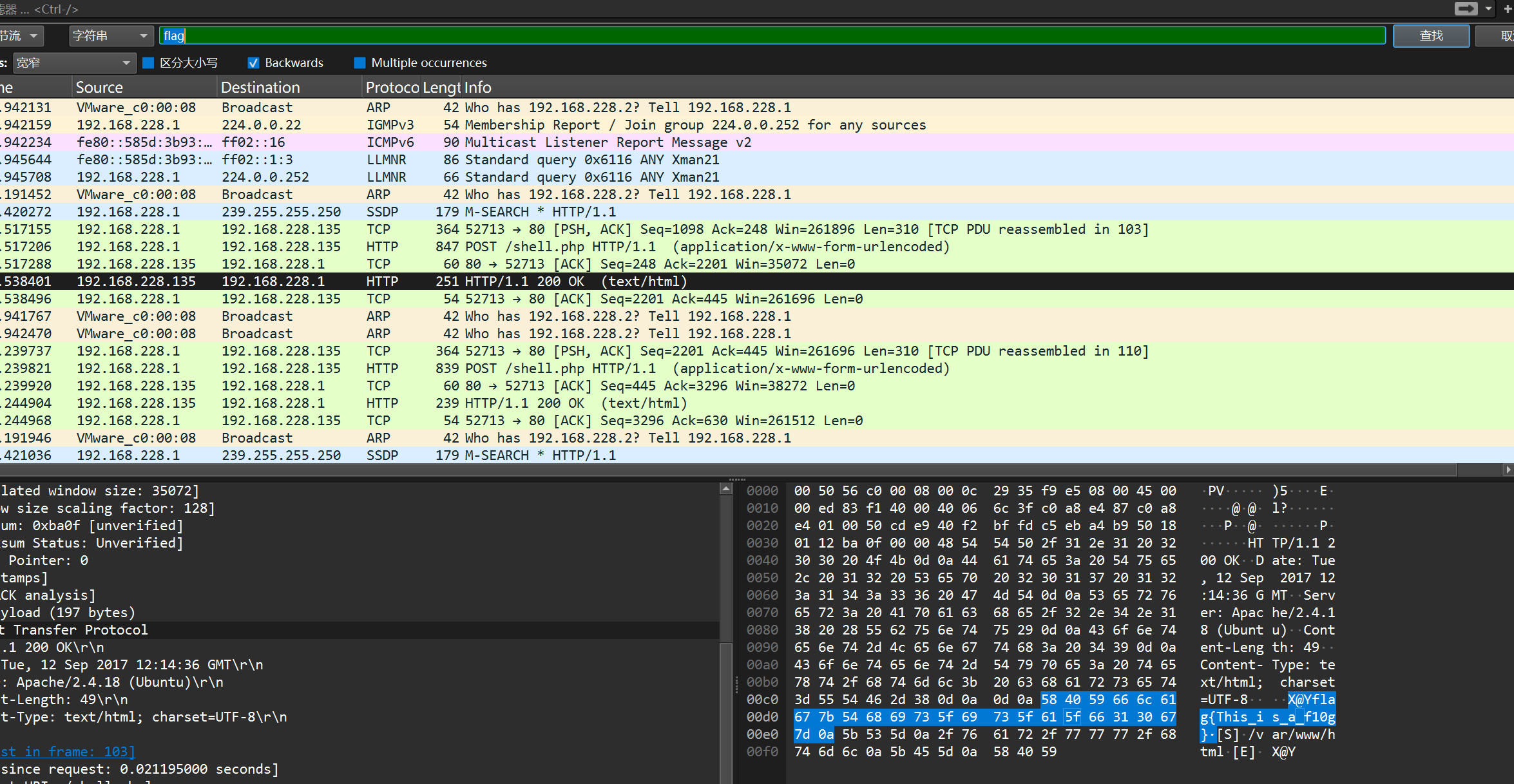Click the apply display filter arrow icon
1514x784 pixels.
[1466, 8]
